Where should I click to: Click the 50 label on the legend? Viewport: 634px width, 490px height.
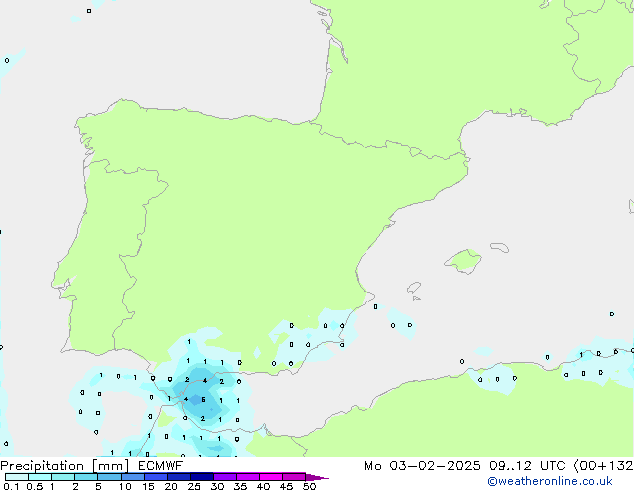click(x=310, y=487)
